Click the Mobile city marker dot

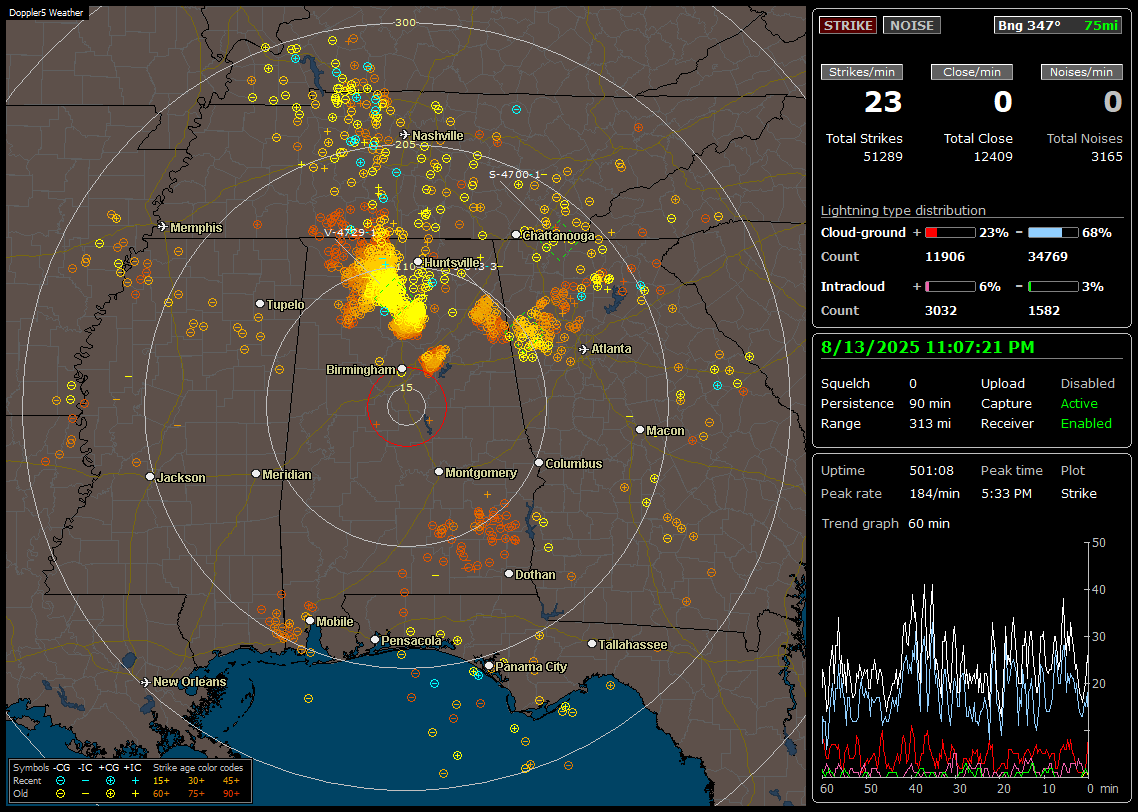pos(310,620)
